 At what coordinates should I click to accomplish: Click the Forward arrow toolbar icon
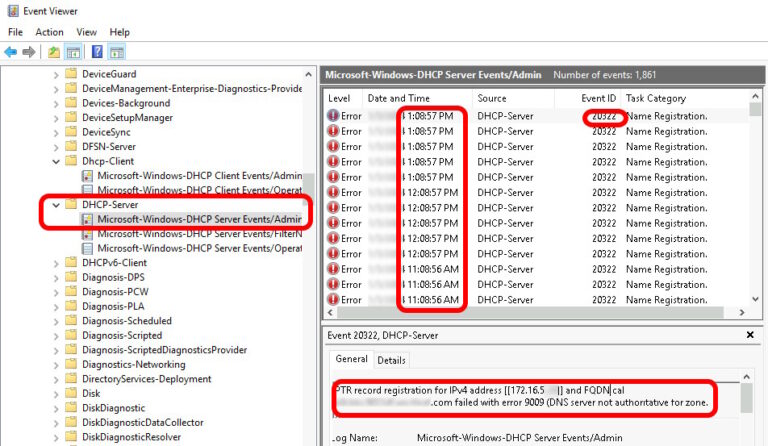coord(28,51)
